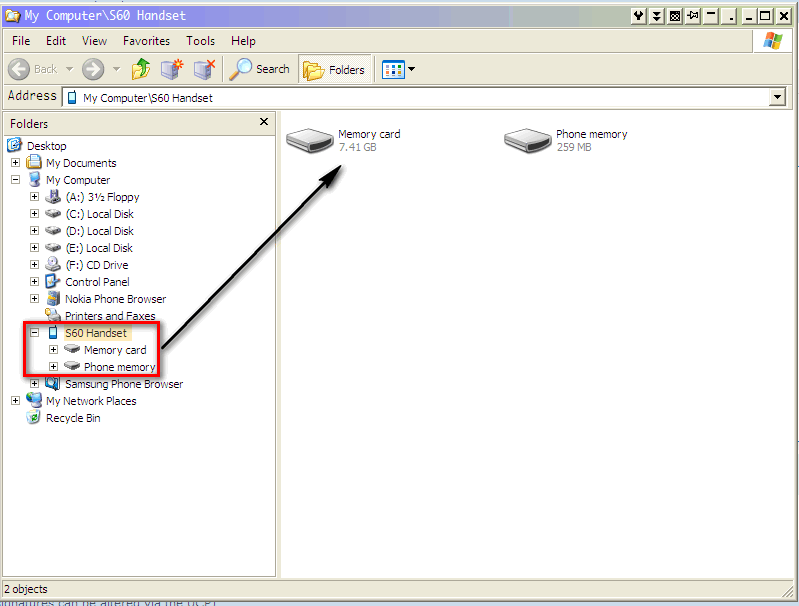Click the Back navigation button
This screenshot has width=799, height=606.
(33, 69)
